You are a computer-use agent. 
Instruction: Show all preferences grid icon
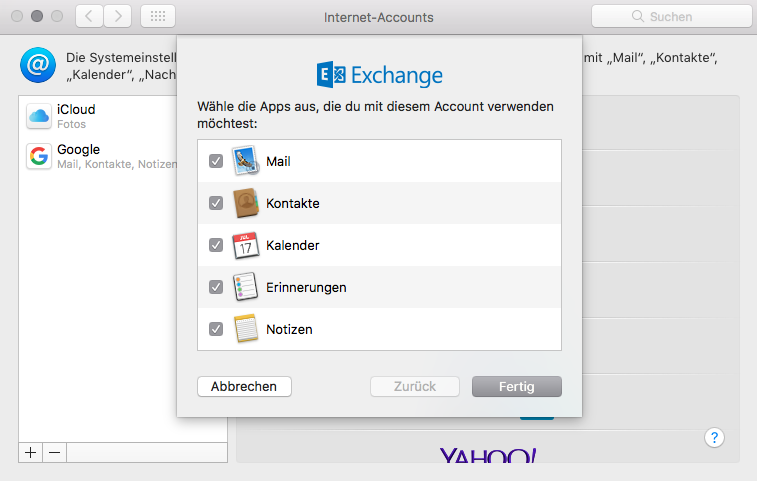tap(158, 16)
